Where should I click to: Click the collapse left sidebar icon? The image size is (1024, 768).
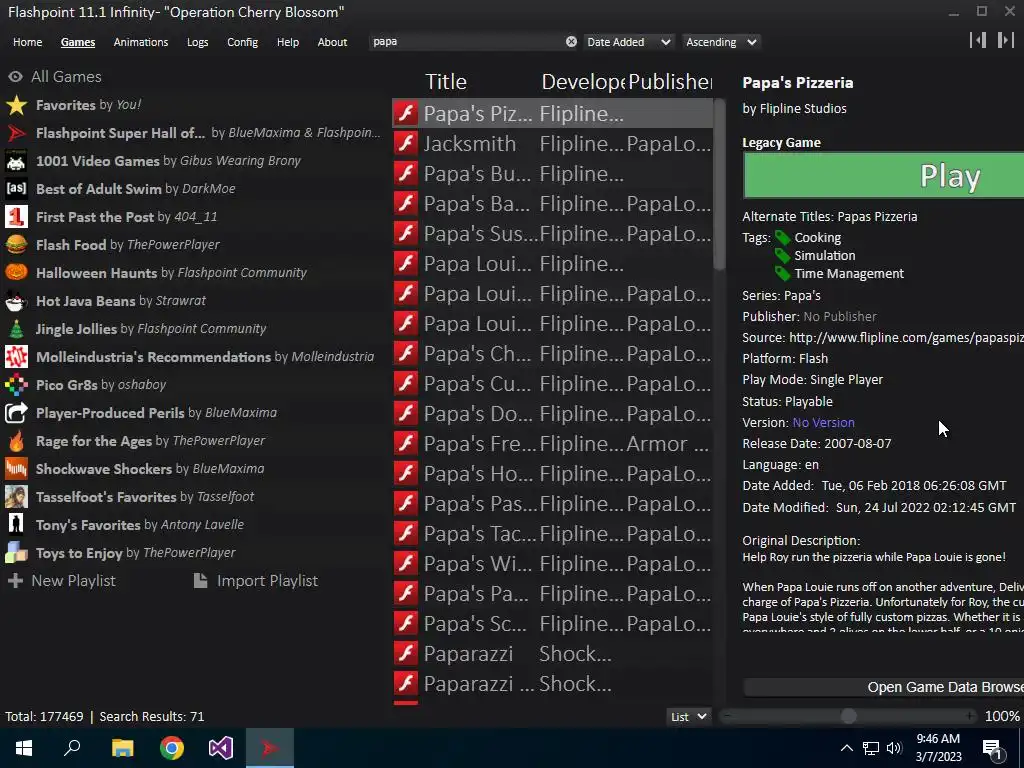978,40
